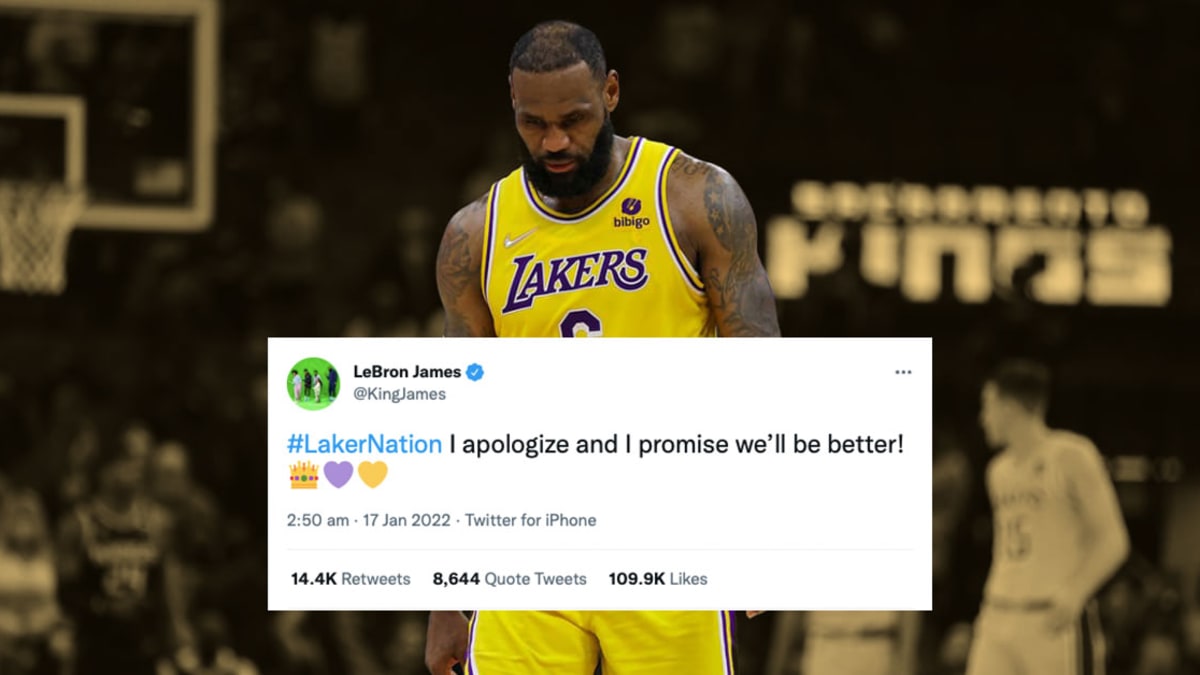Click the blue verified badge icon
This screenshot has width=1200, height=675.
pos(475,372)
